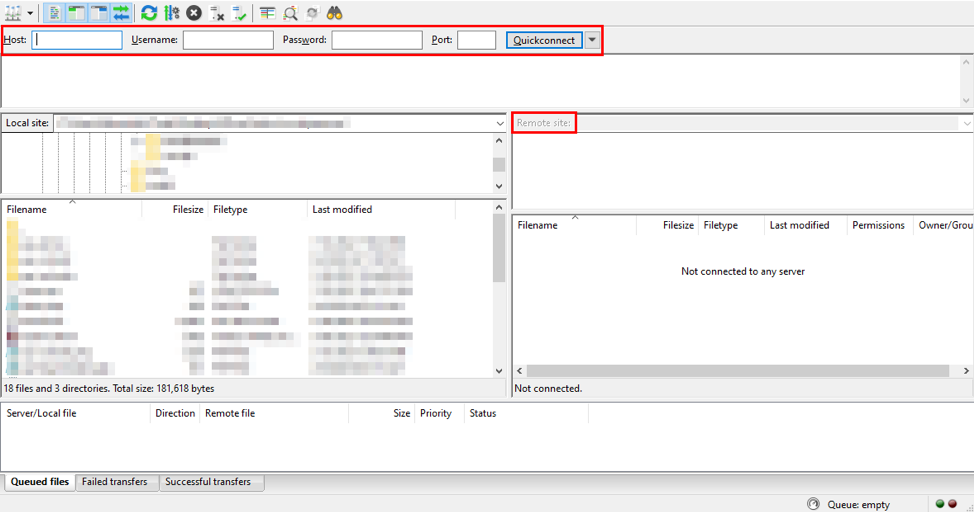Select the Port input field
This screenshot has height=512, width=974.
click(476, 40)
